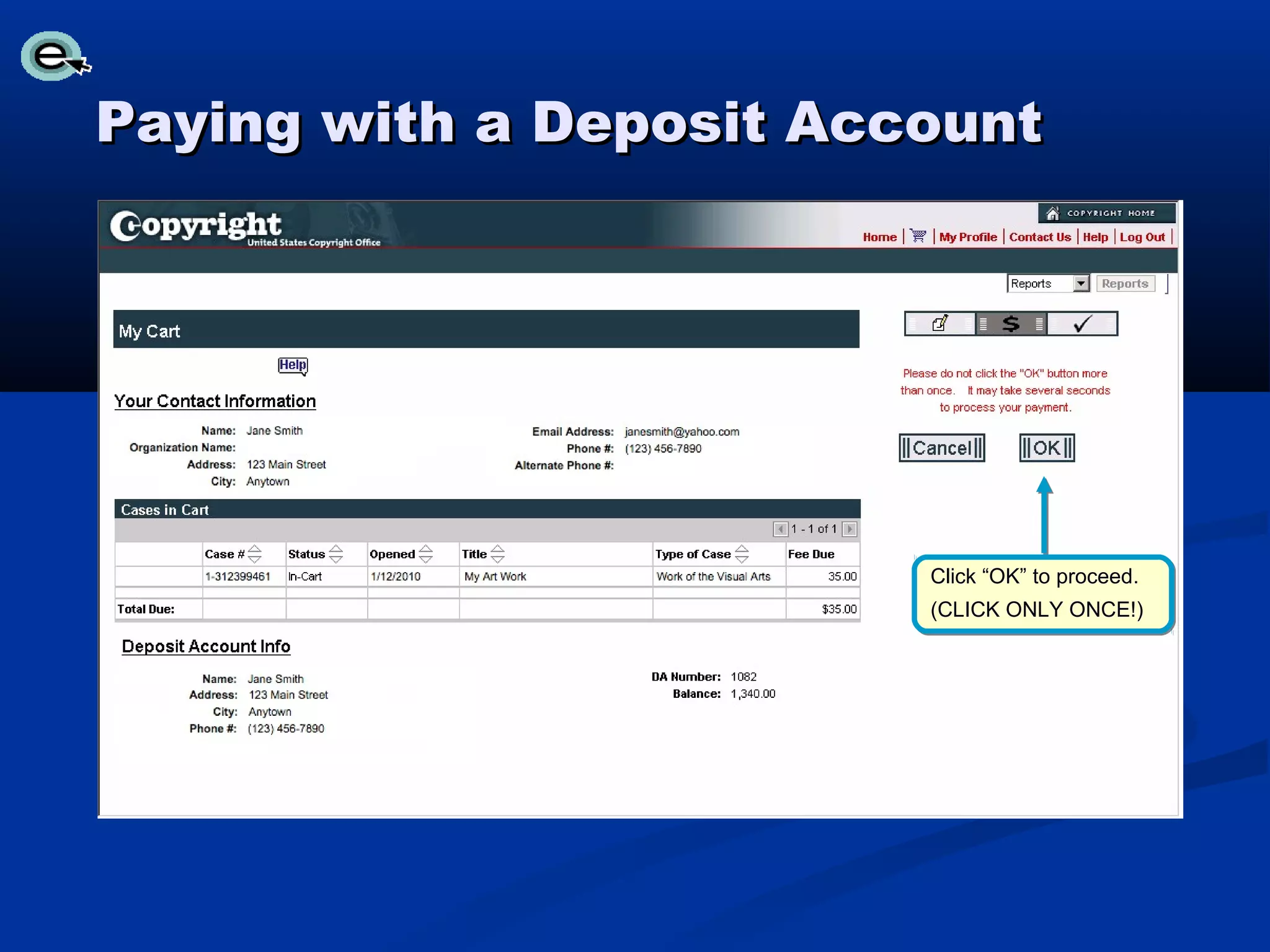Click fee due value 35.00
Screen dimensions: 1270x952
[x=842, y=576]
